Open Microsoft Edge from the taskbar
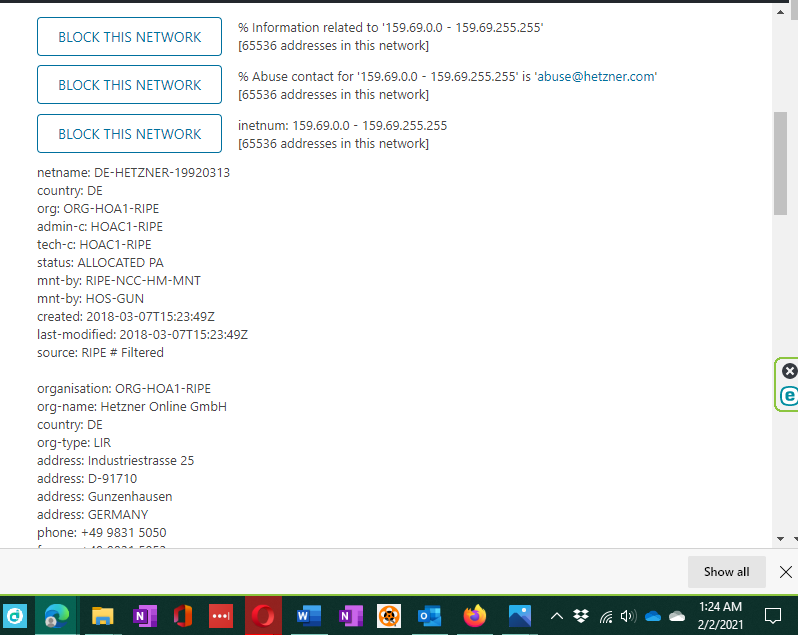The height and width of the screenshot is (635, 798). [x=57, y=616]
